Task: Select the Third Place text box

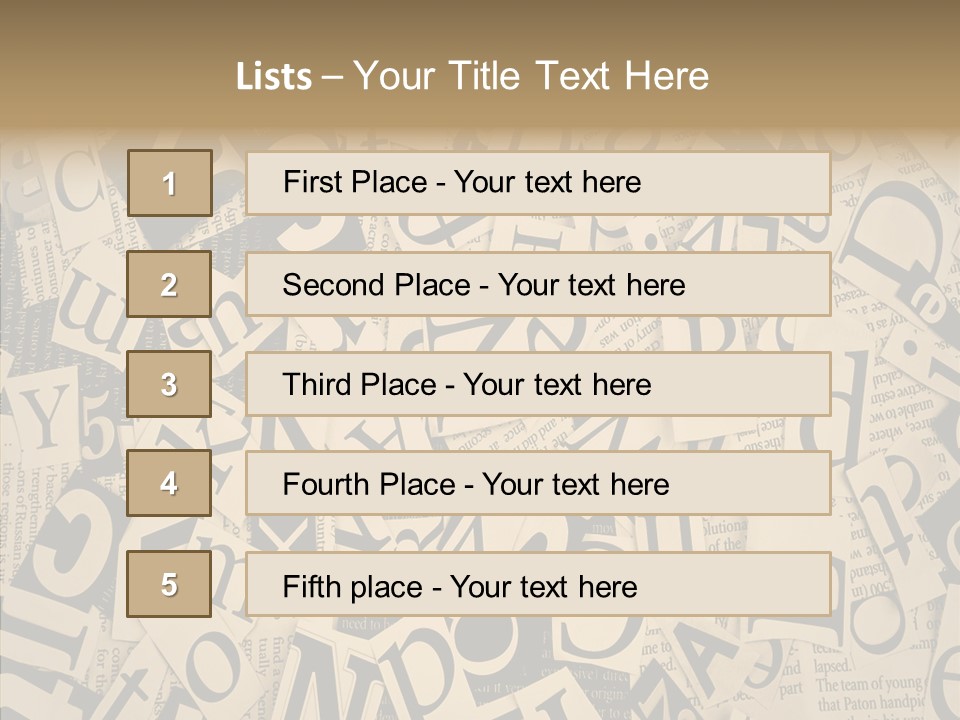Action: pos(538,384)
